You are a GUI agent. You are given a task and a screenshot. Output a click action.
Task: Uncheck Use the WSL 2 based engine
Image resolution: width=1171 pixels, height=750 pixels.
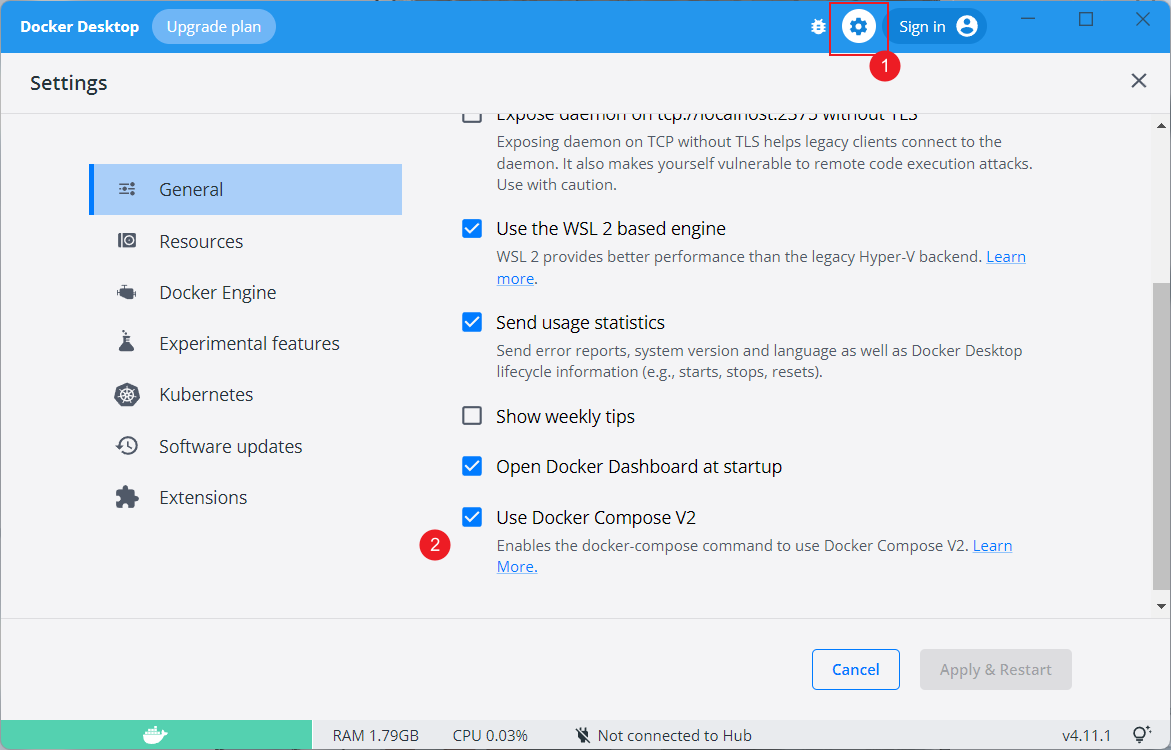tap(472, 228)
